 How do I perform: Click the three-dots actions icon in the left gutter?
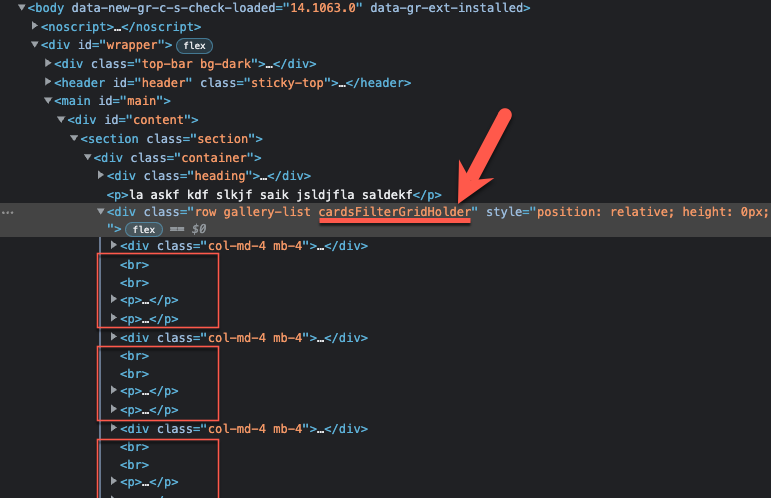(x=8, y=212)
